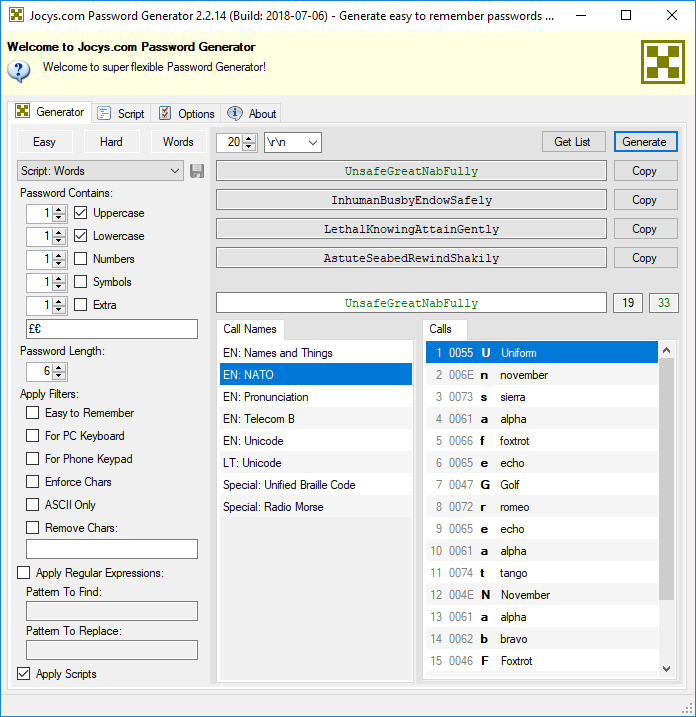
Task: Check the For Phone Keypad filter
Action: pyautogui.click(x=32, y=458)
